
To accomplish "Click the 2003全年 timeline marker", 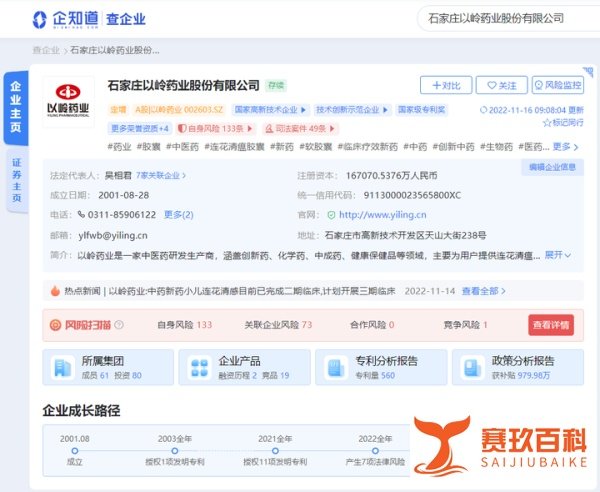I will pos(175,451).
